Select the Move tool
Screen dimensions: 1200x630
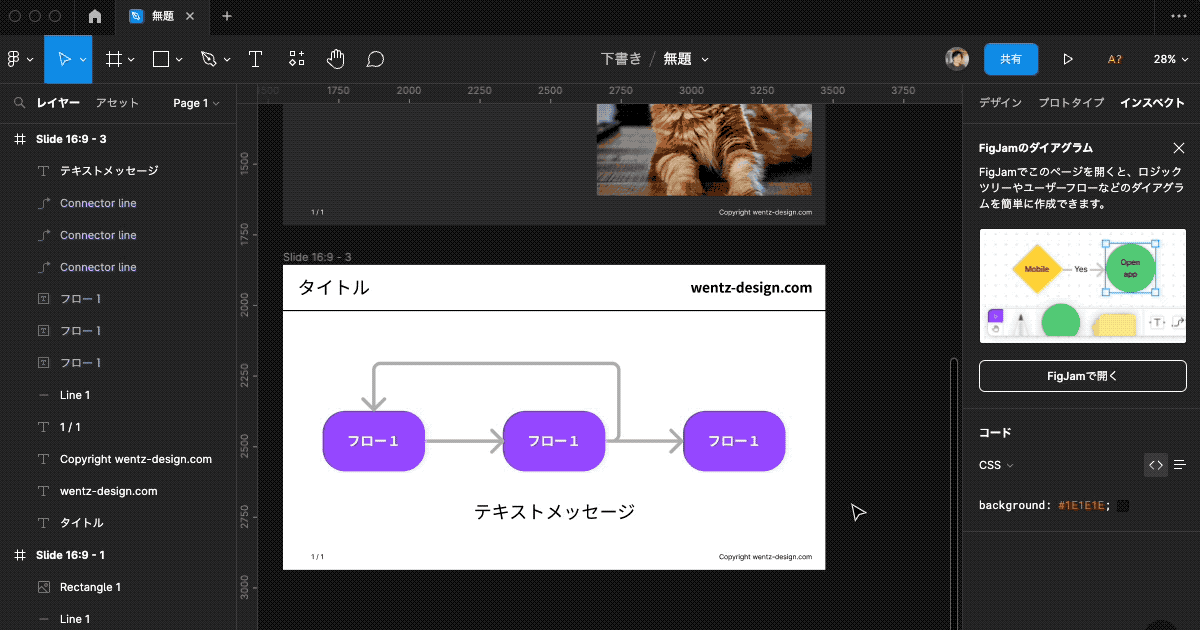coord(62,59)
